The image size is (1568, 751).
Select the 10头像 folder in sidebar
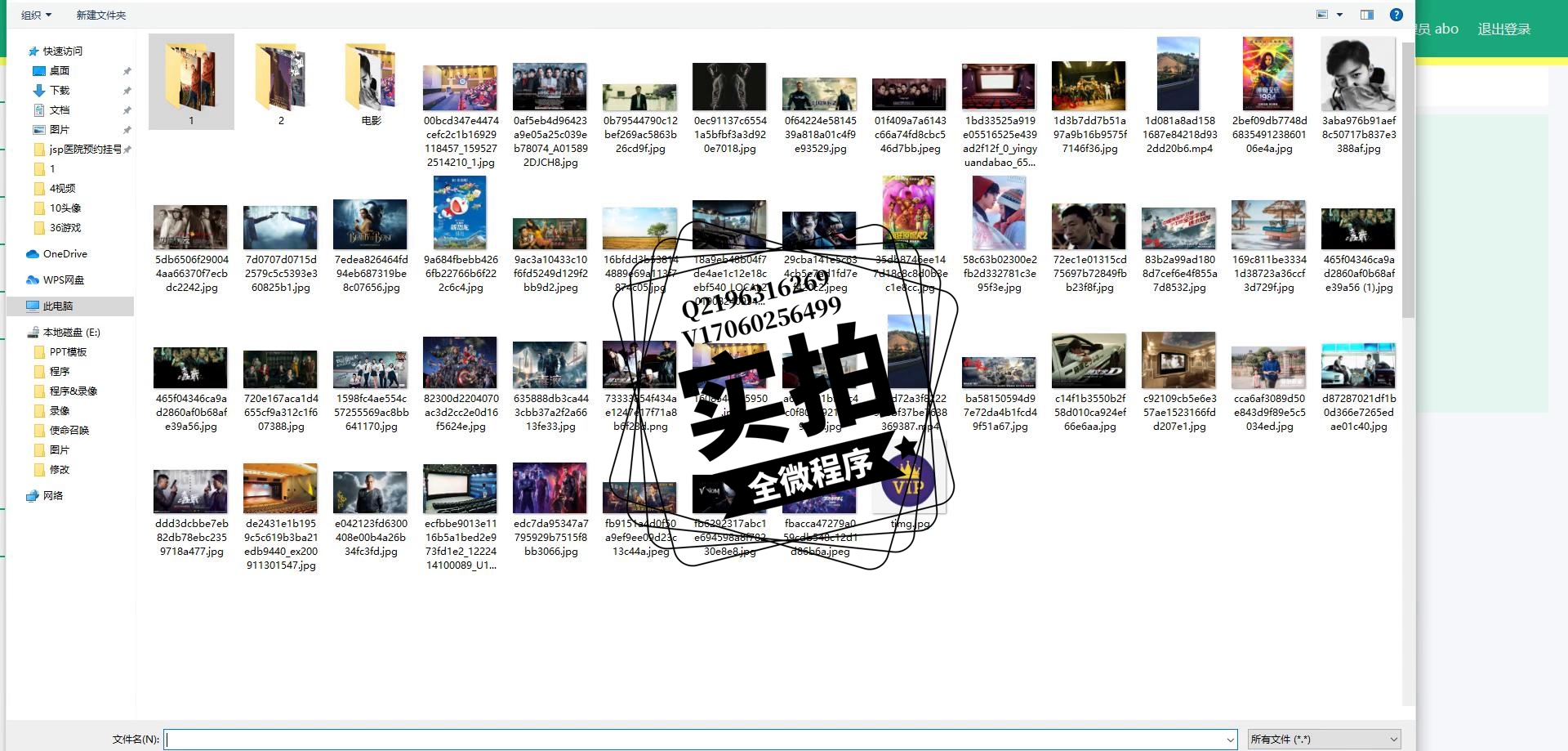[65, 208]
